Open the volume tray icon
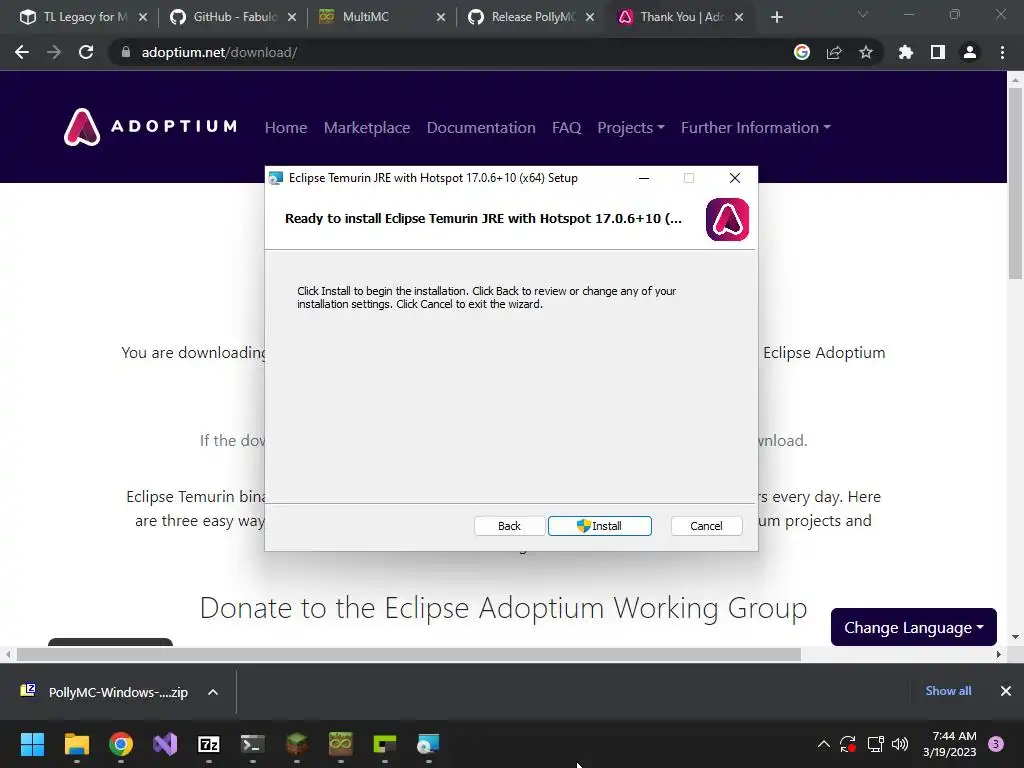This screenshot has height=768, width=1024. click(x=900, y=744)
